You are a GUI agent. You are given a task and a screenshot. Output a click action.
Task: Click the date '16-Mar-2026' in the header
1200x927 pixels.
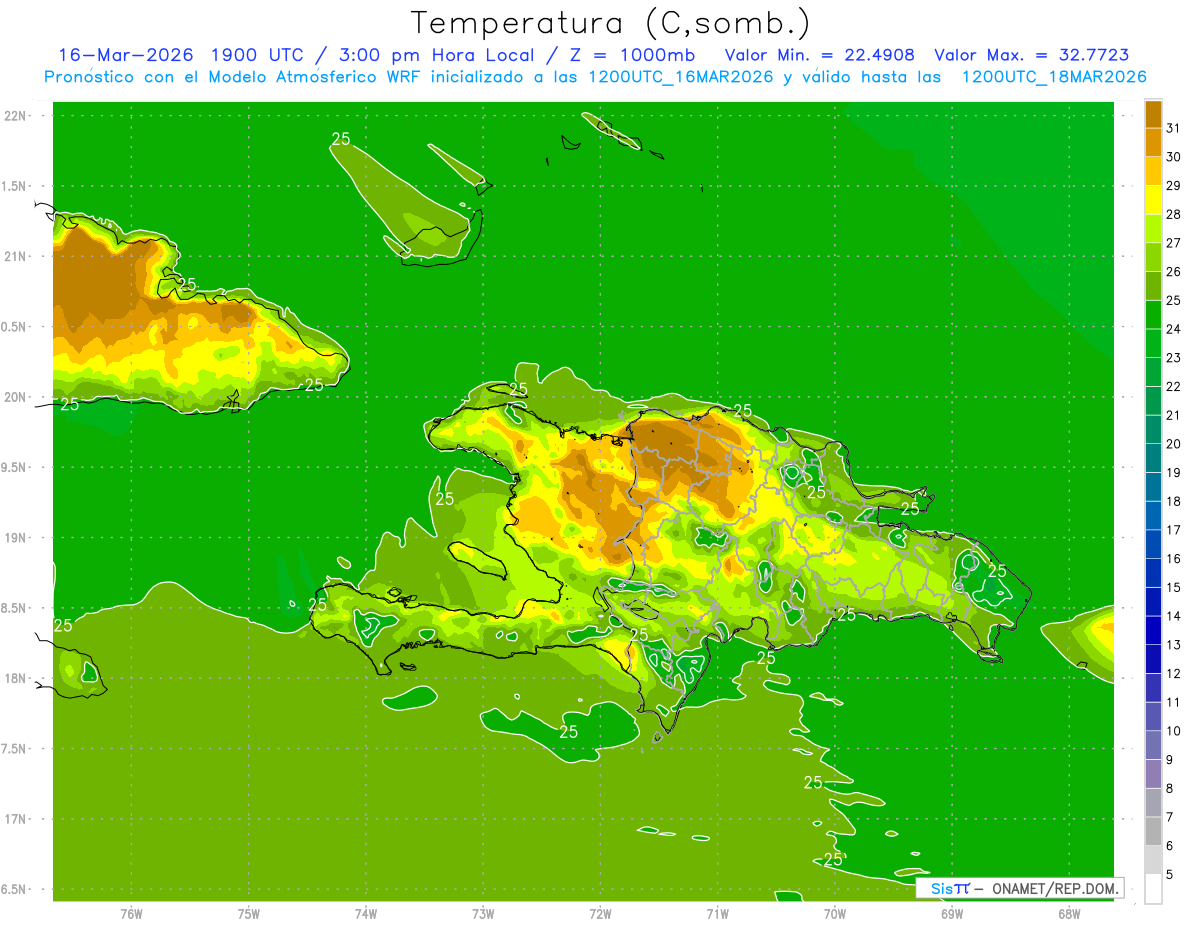(126, 55)
